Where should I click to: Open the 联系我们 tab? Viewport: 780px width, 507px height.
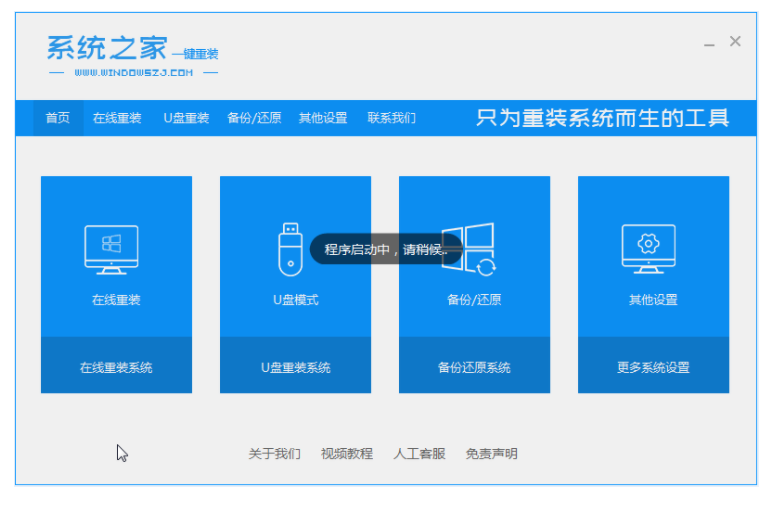[x=391, y=118]
